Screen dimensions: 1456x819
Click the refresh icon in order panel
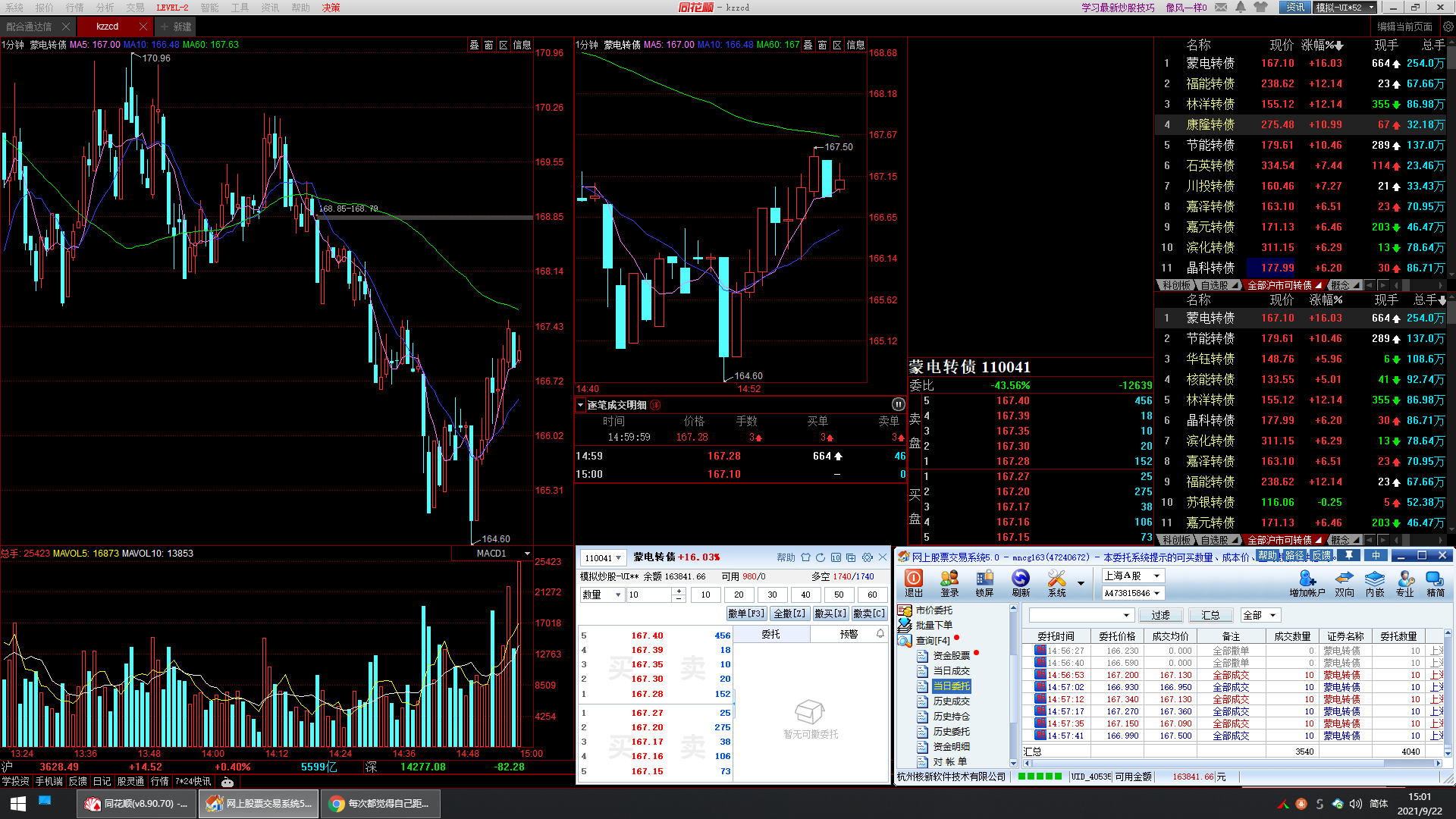(x=821, y=557)
